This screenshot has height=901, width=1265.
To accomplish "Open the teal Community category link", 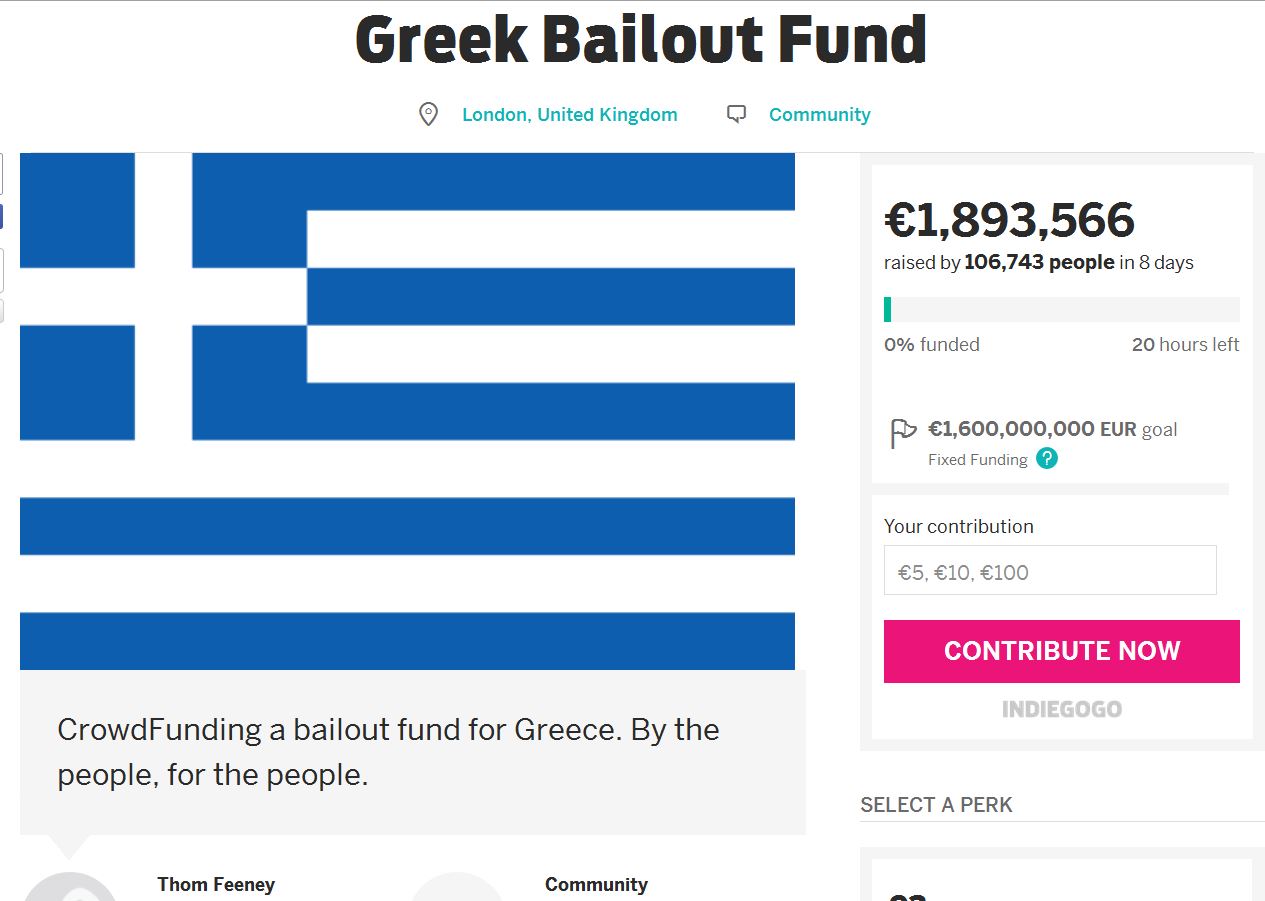I will [819, 115].
